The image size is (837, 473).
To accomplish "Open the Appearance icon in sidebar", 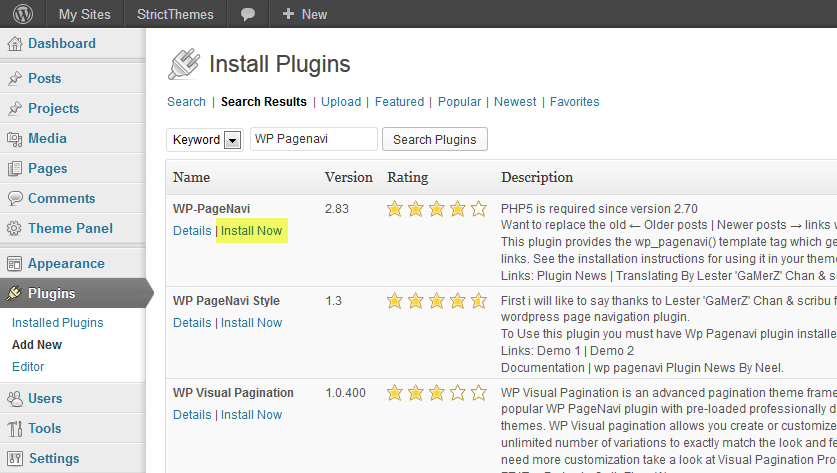I will point(14,264).
